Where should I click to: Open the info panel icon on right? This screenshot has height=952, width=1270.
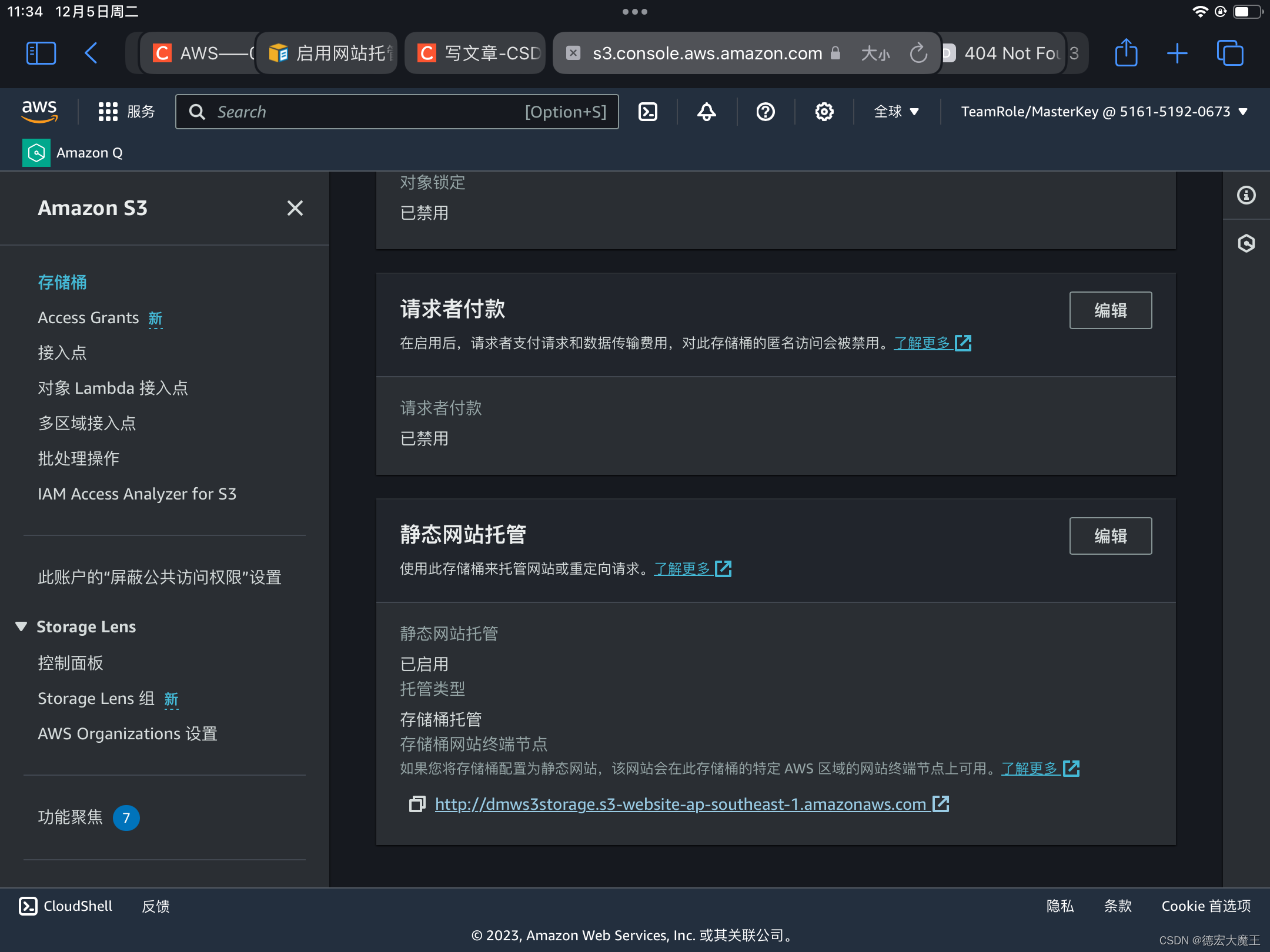coord(1246,195)
